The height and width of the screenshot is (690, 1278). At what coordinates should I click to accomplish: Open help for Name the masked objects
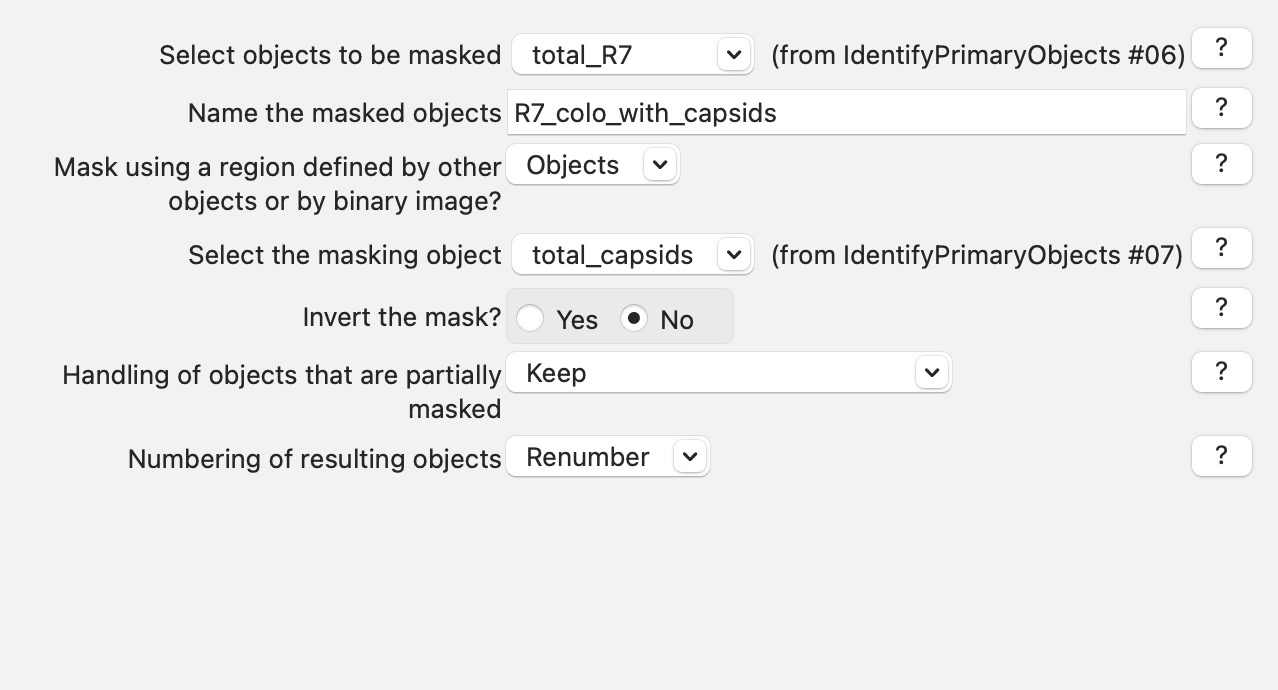click(1221, 108)
